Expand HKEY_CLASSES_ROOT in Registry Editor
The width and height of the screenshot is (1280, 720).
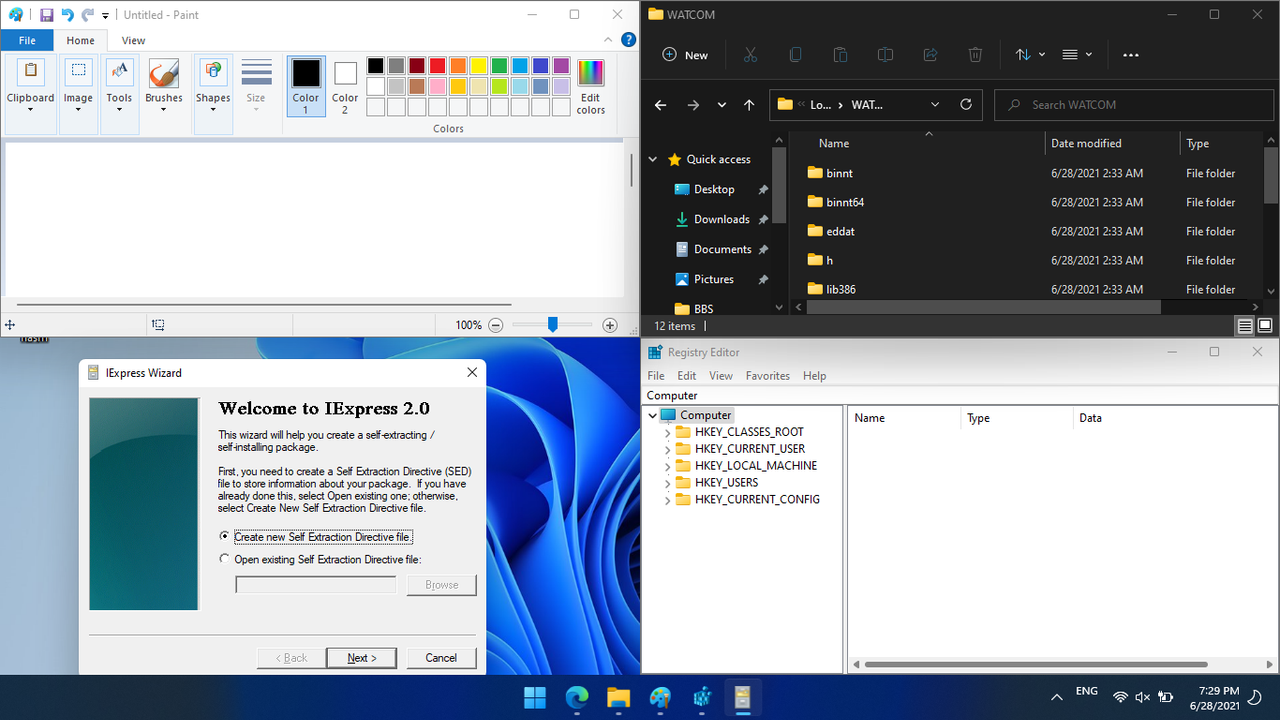click(x=668, y=432)
